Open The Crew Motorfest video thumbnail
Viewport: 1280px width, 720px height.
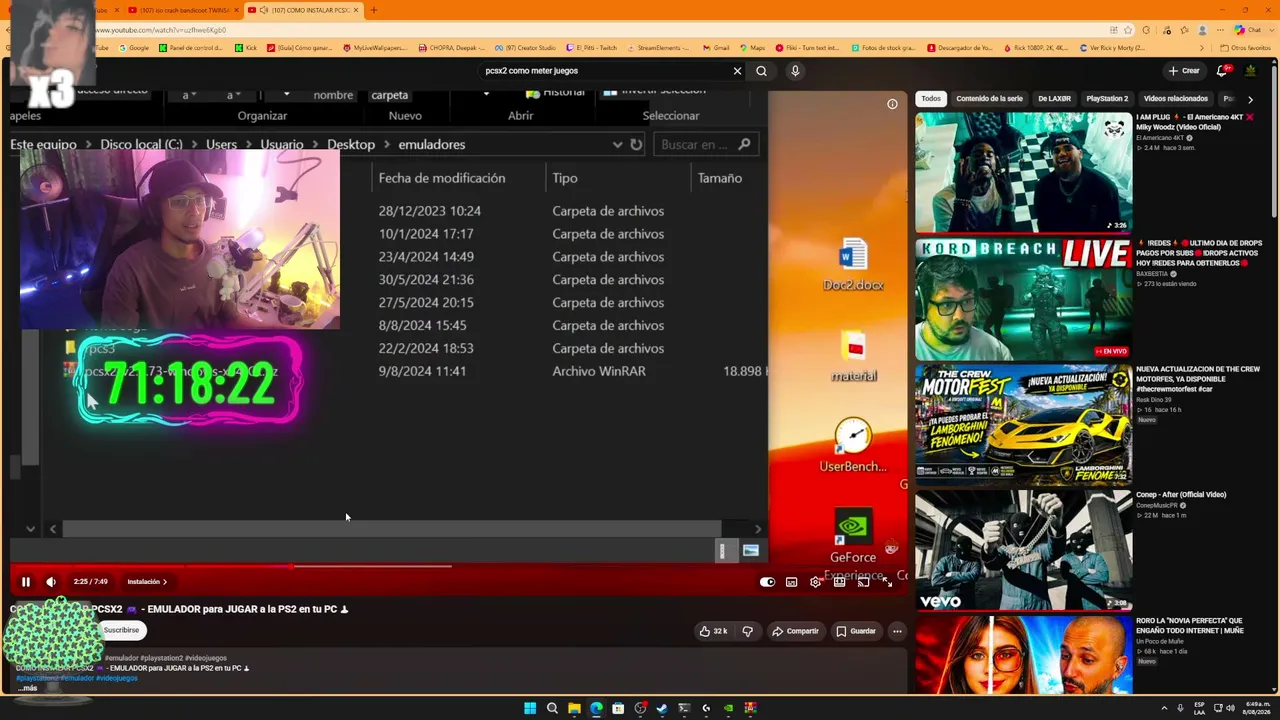(x=1023, y=425)
